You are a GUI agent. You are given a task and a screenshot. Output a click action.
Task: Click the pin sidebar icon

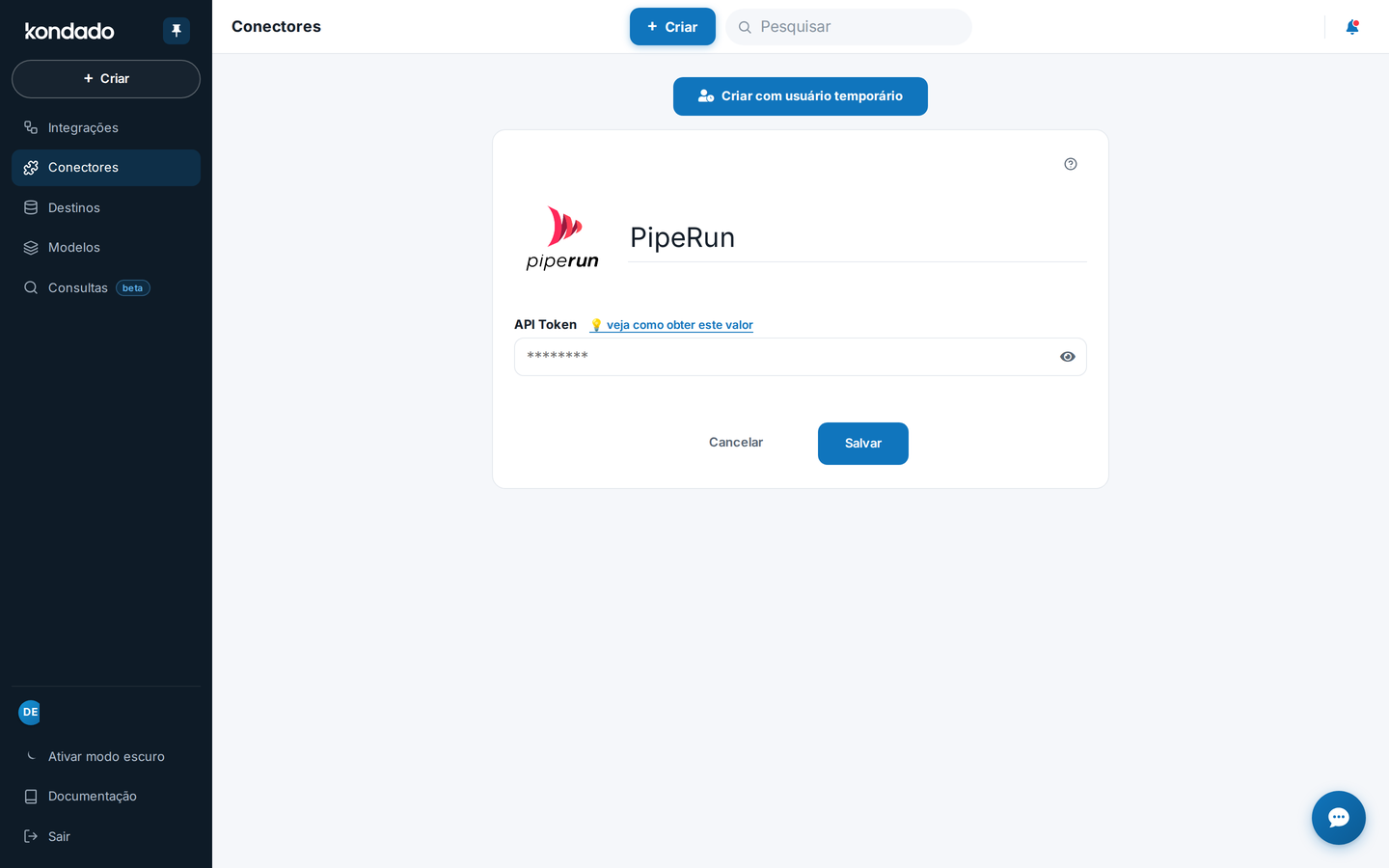tap(177, 31)
